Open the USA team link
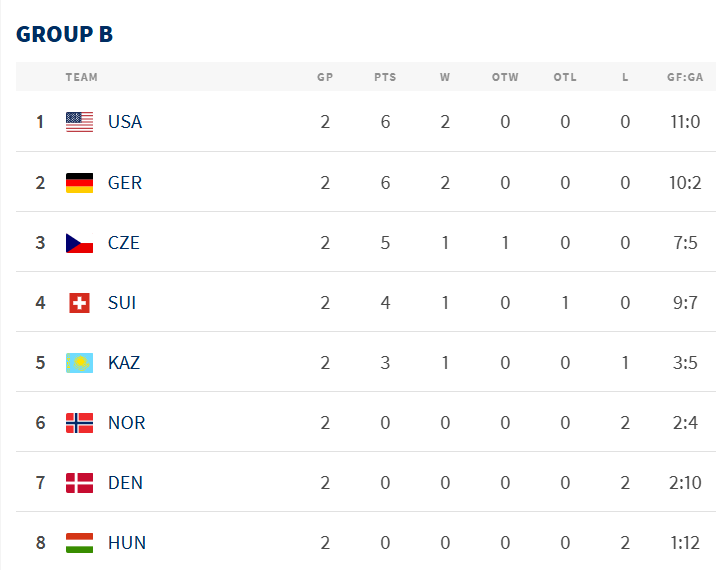 coord(125,122)
